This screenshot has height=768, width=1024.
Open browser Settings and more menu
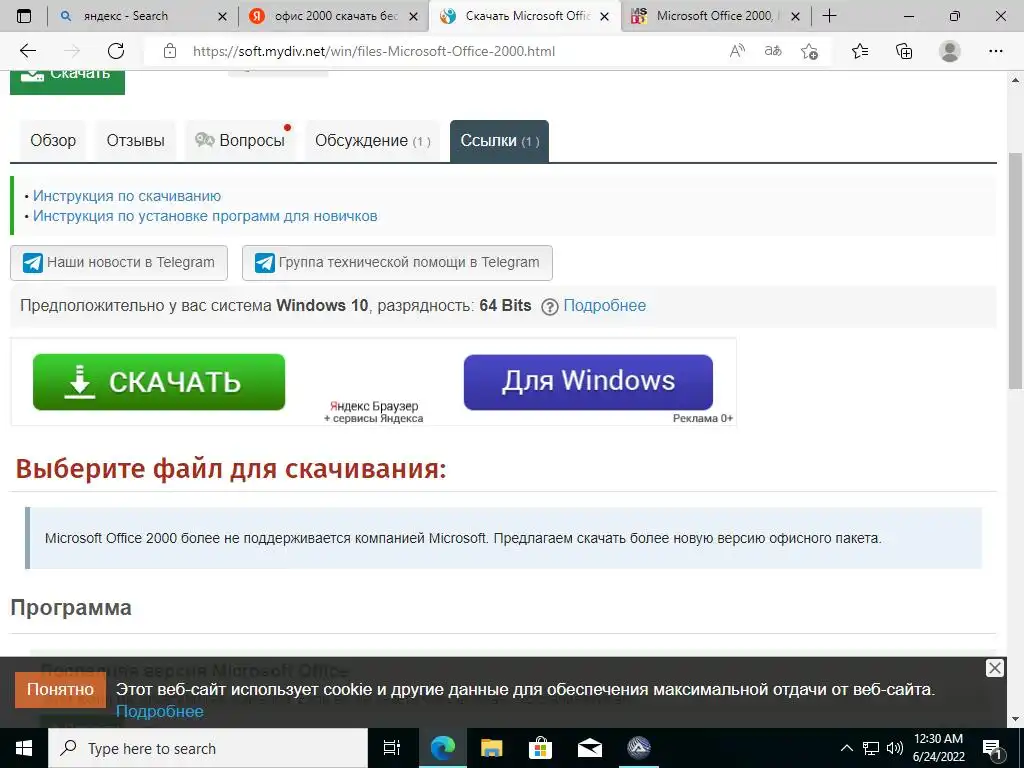995,51
